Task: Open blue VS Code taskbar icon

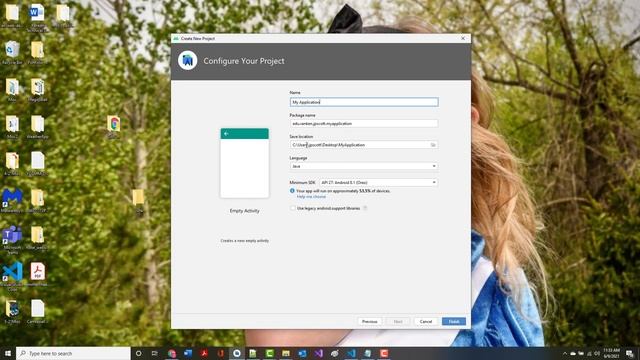Action: pos(351,353)
